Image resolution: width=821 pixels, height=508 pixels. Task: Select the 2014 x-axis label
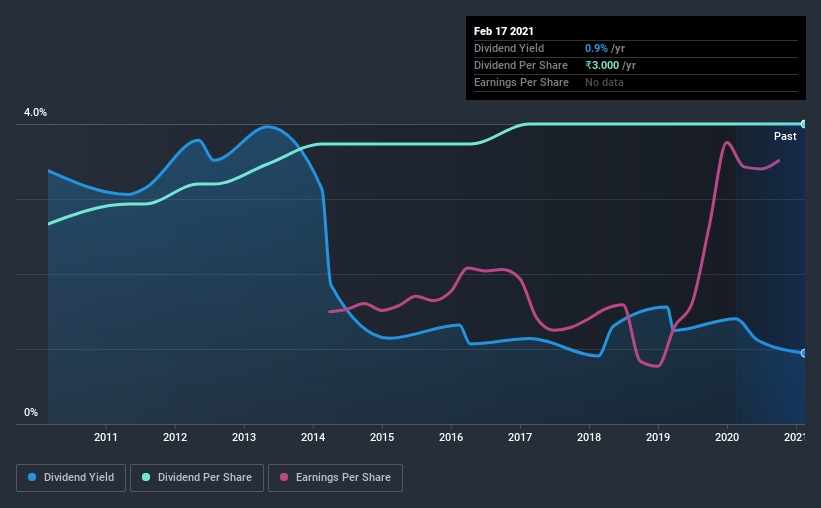(313, 437)
